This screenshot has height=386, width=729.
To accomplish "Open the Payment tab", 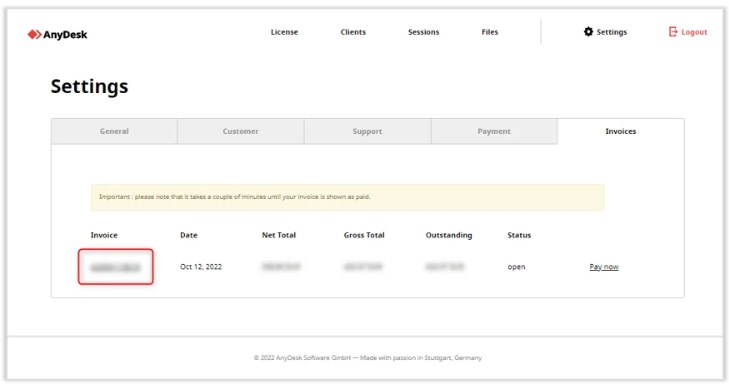I will tap(494, 131).
